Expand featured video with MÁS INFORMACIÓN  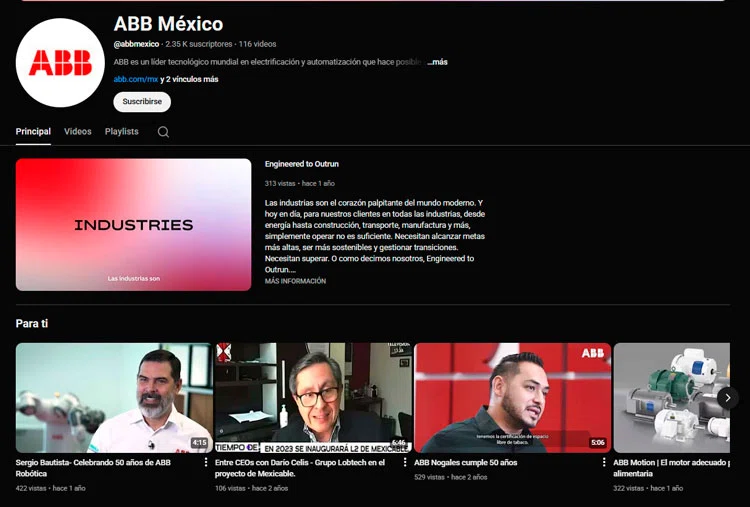point(295,281)
